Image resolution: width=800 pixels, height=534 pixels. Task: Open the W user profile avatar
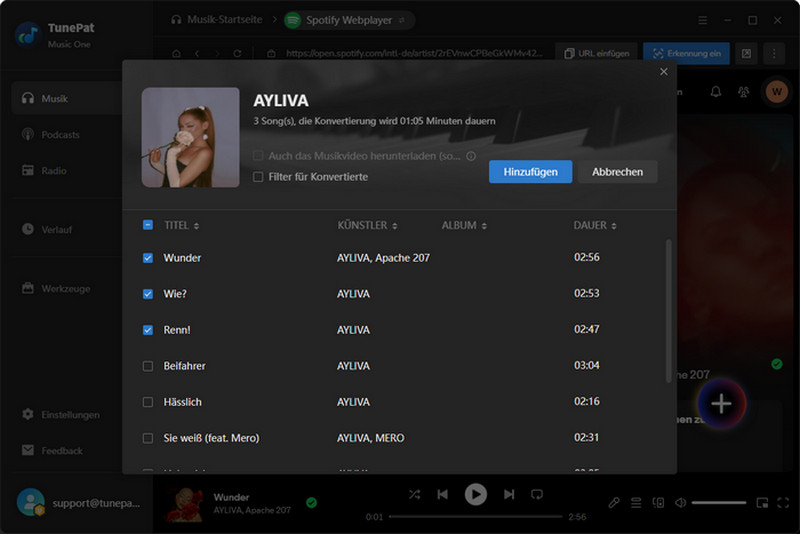pos(777,92)
